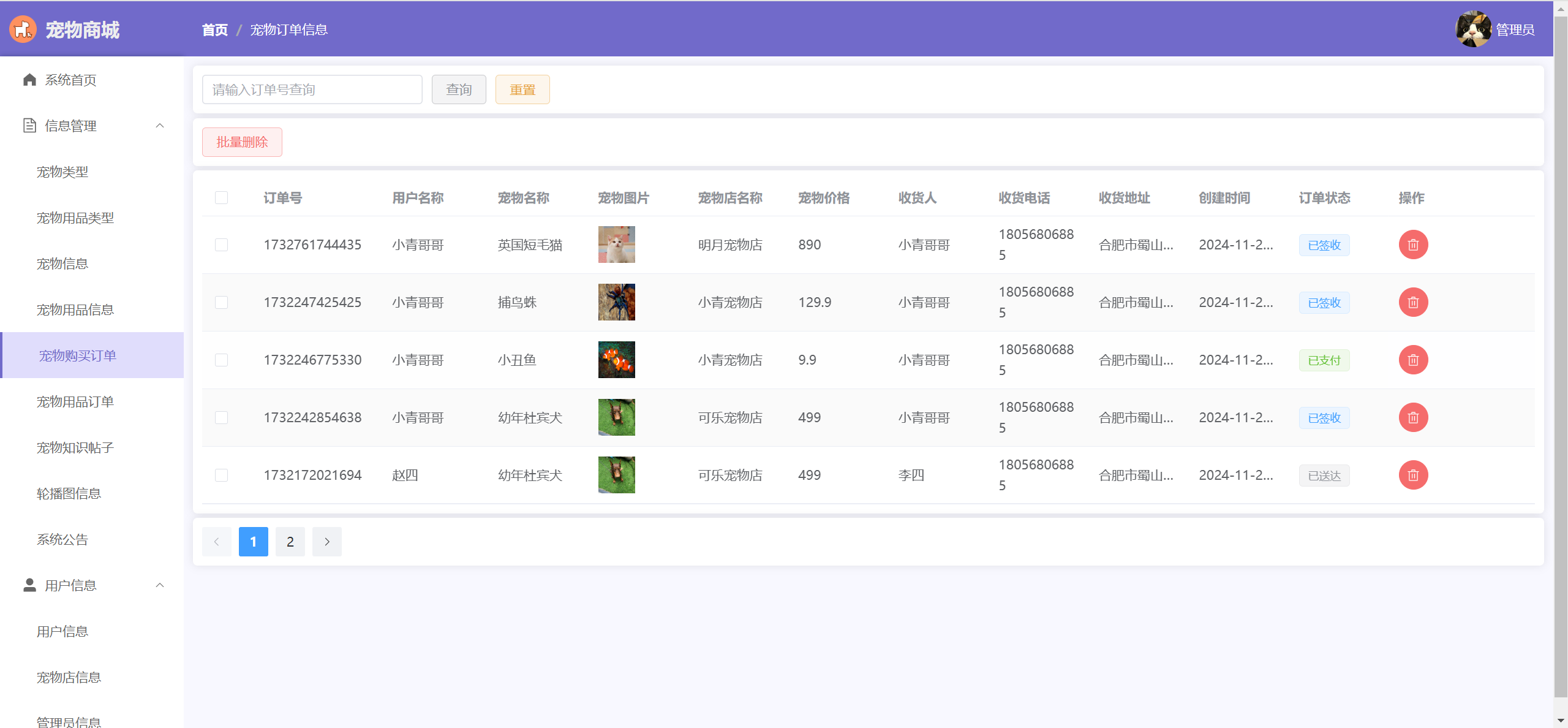Delete order 1732761744435 using its trash icon
The height and width of the screenshot is (728, 1568).
coord(1413,245)
